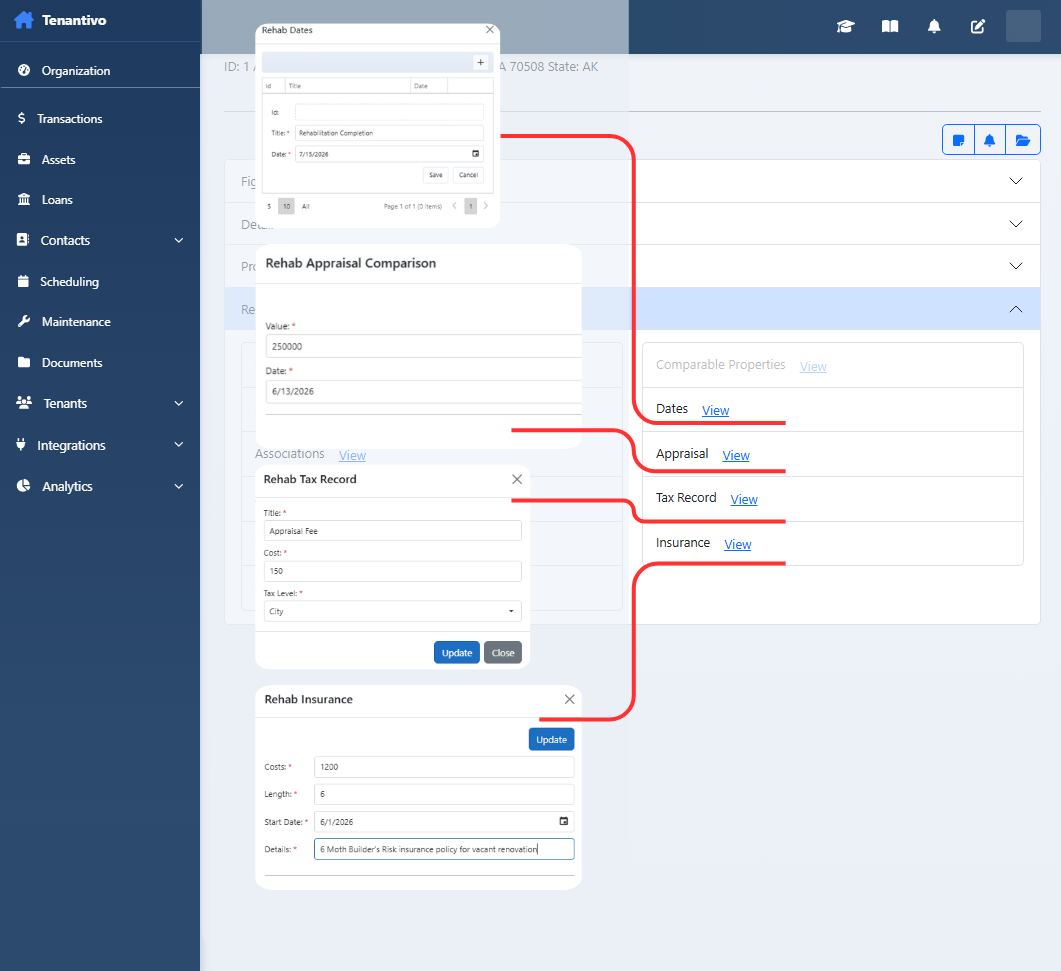
Task: Open the notifications bell in top header
Action: 934,26
